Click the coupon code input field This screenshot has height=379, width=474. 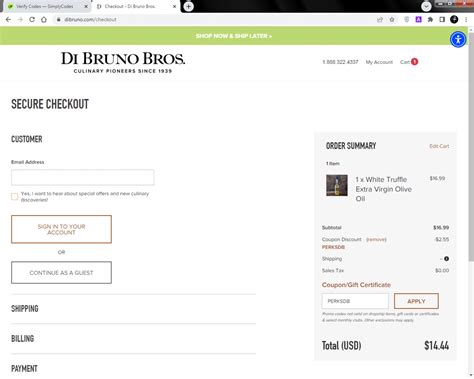point(355,301)
